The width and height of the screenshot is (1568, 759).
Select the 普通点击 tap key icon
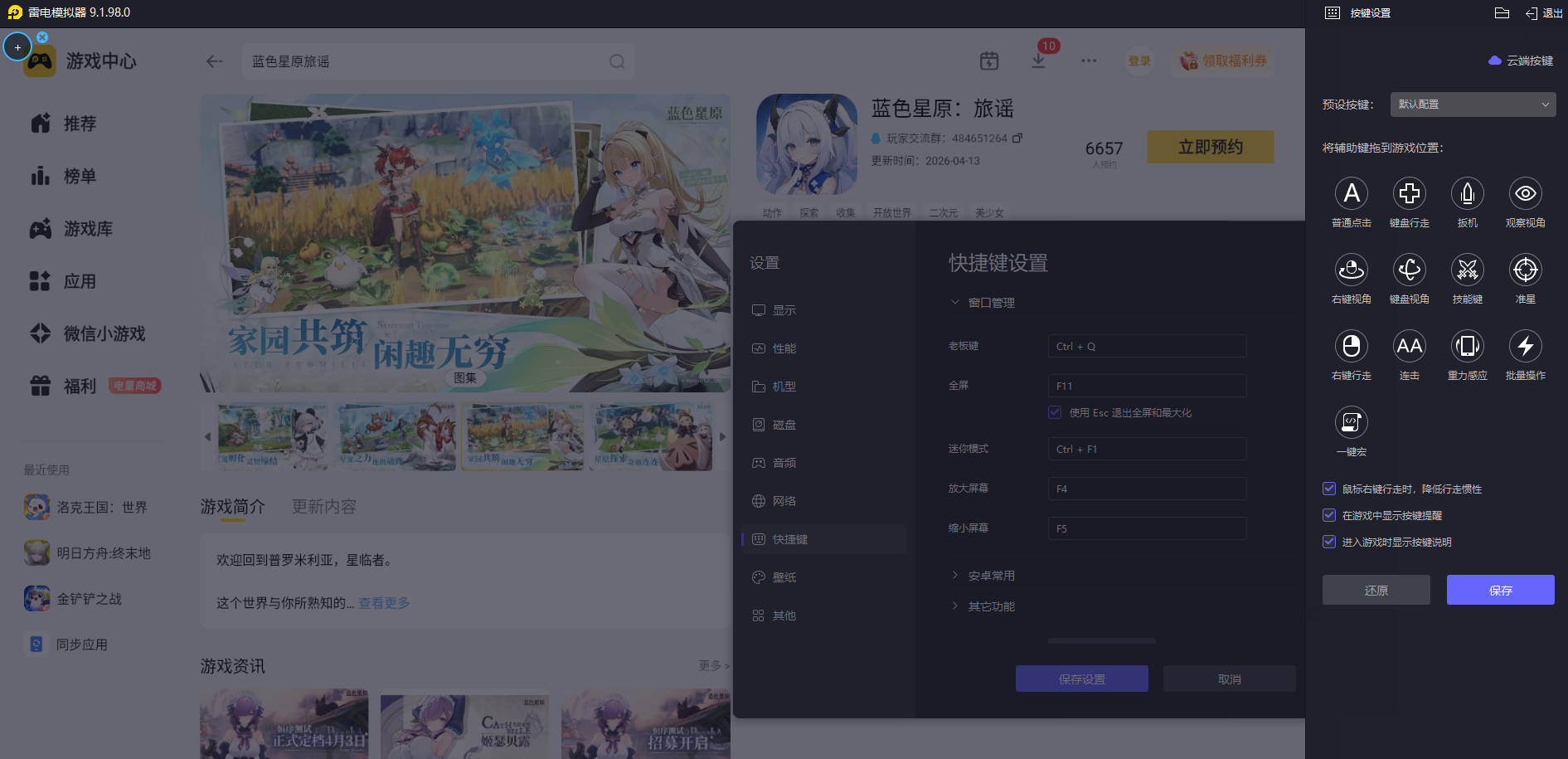(x=1351, y=193)
